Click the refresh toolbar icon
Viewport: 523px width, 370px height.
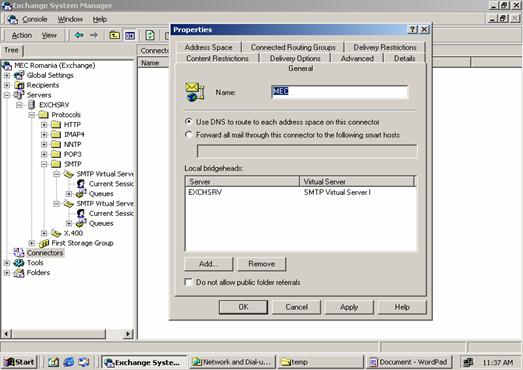coord(150,35)
